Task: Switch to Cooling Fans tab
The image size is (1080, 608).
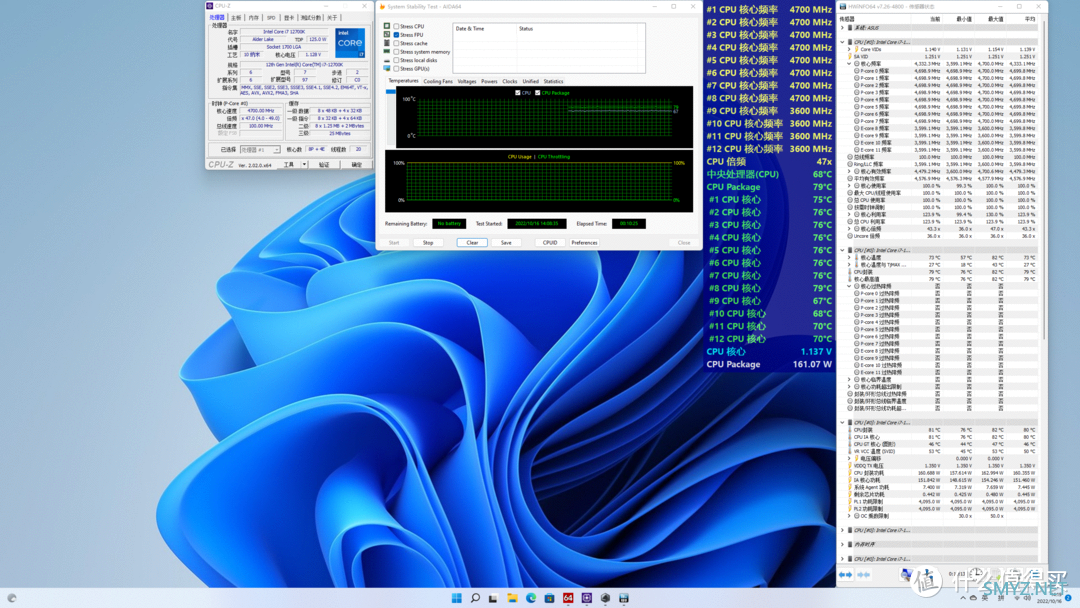Action: (x=438, y=81)
